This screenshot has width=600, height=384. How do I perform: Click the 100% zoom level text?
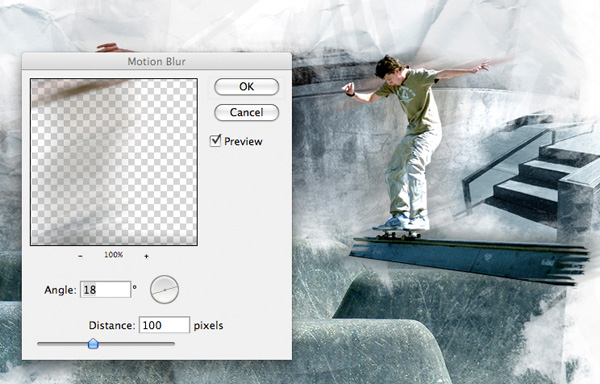click(114, 255)
